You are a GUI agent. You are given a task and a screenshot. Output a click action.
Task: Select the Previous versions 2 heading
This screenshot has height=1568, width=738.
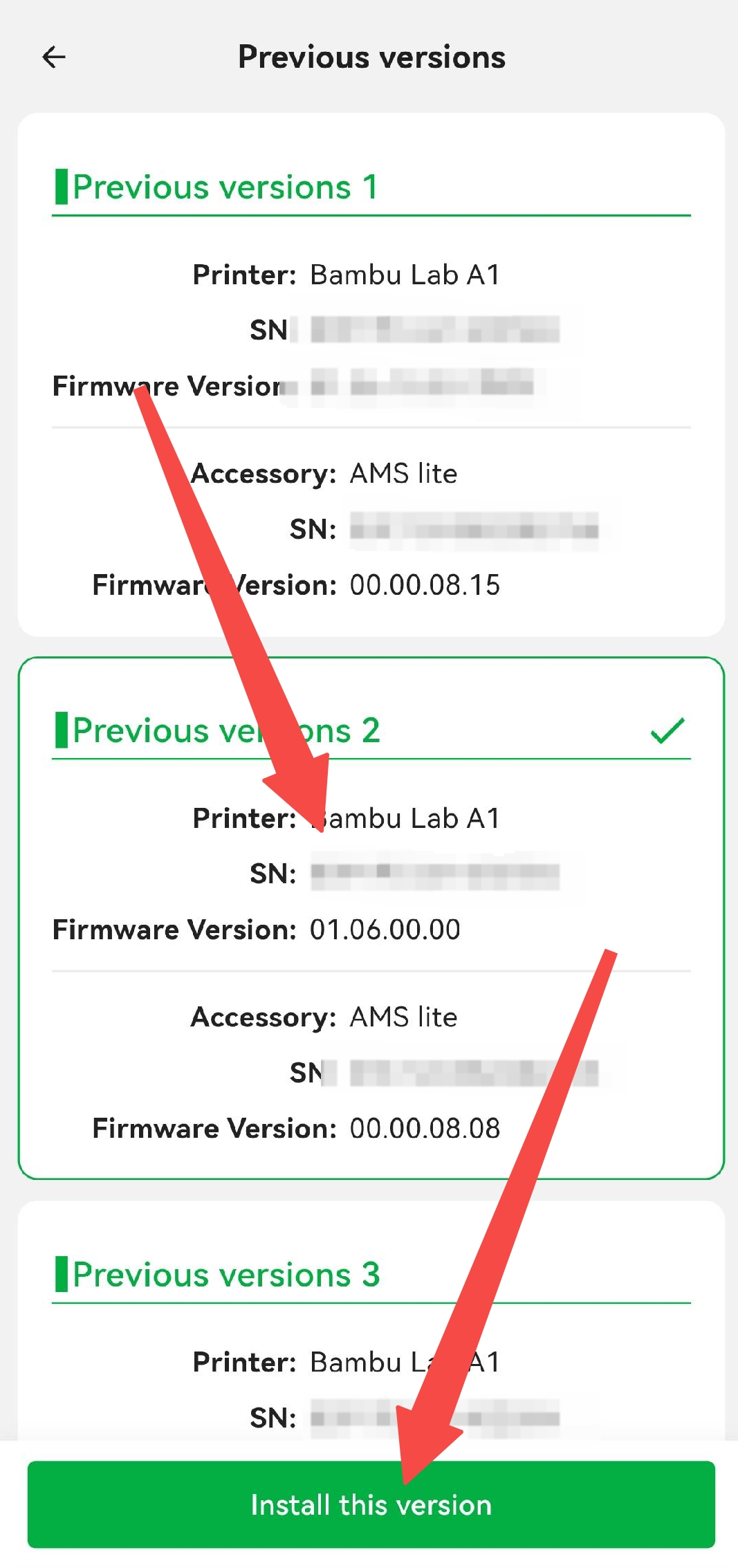(225, 731)
